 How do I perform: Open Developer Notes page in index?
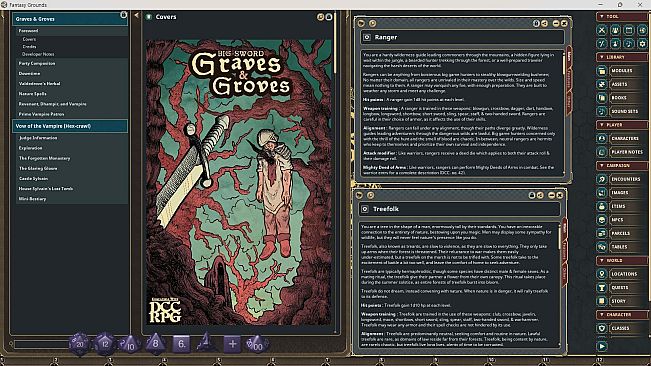(x=38, y=54)
